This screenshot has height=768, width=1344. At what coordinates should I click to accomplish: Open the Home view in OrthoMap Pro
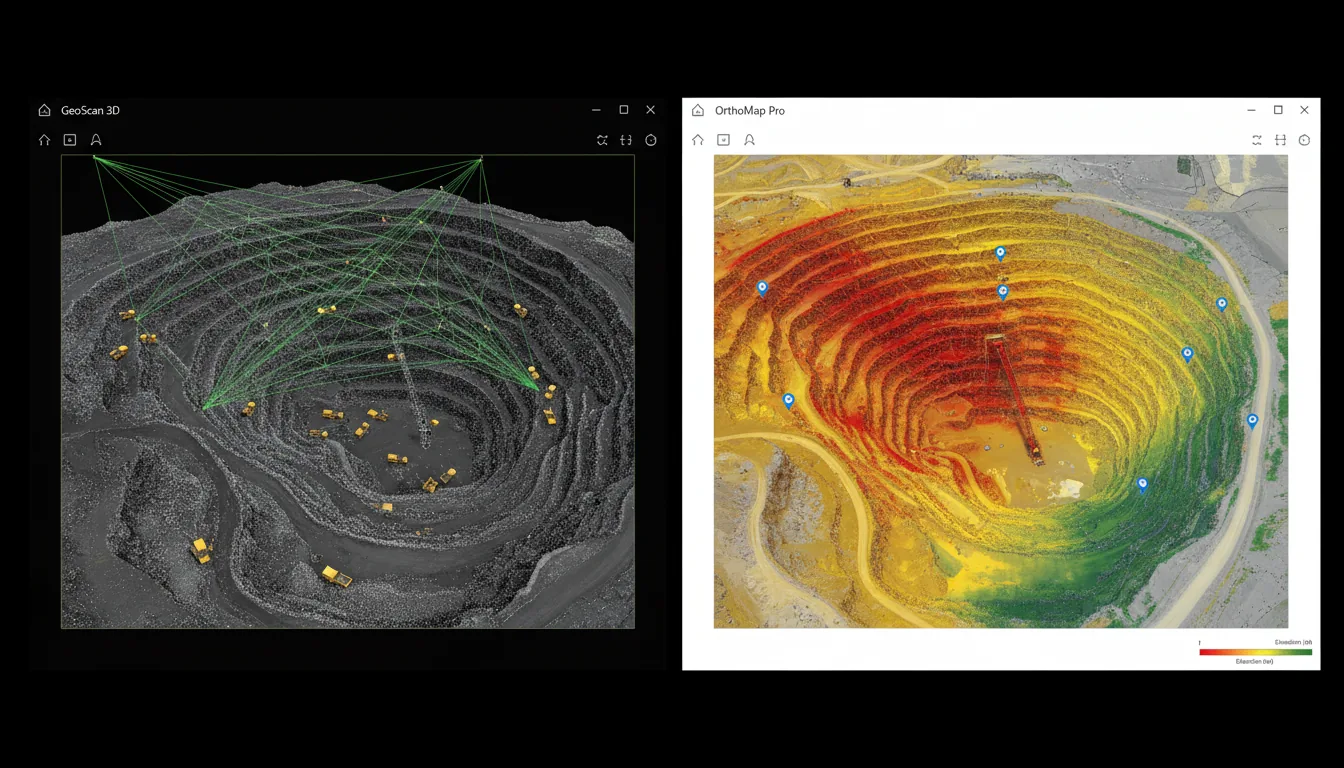(x=698, y=140)
